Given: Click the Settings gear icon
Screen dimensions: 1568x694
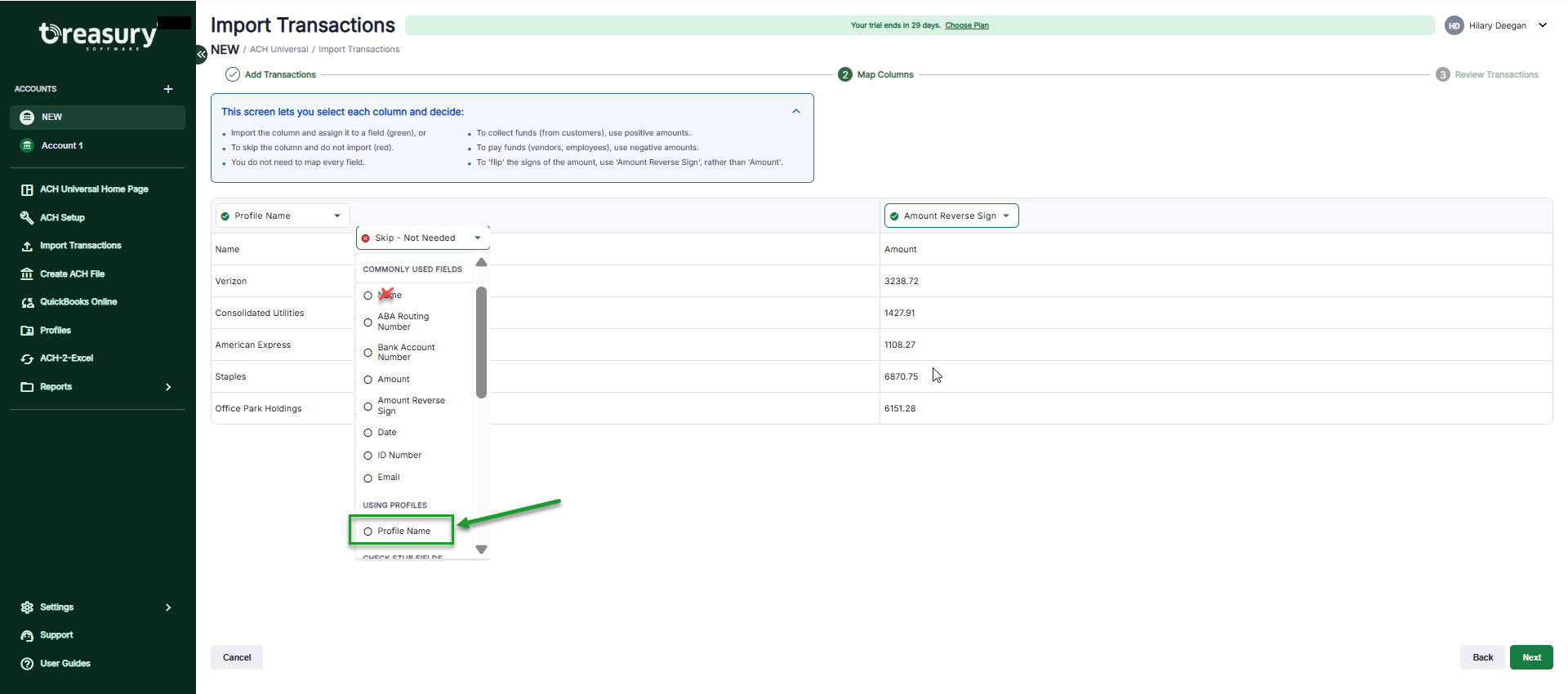Looking at the screenshot, I should [27, 607].
